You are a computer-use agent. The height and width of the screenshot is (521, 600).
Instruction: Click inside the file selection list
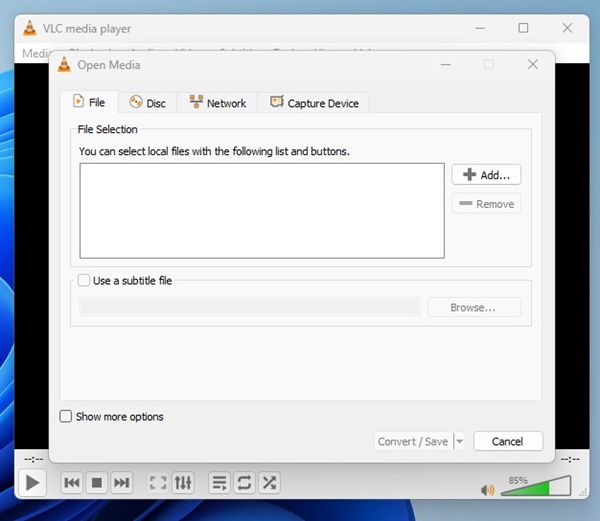point(262,211)
